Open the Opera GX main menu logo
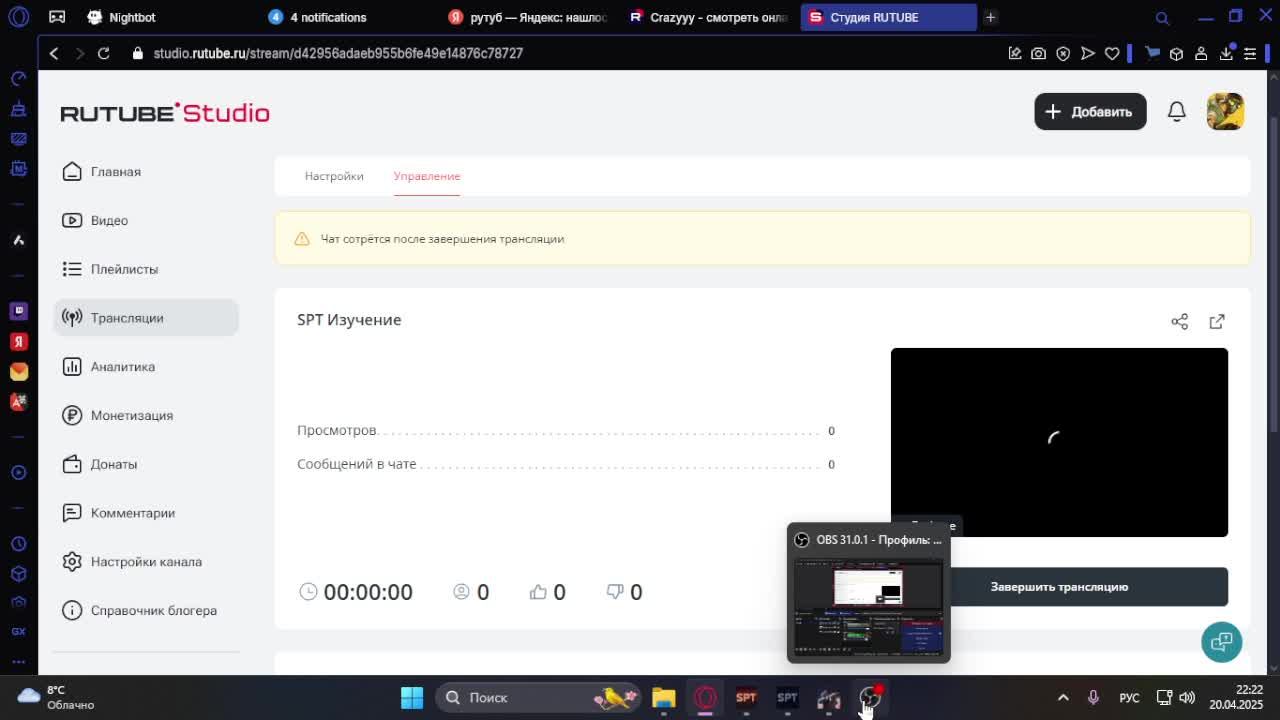 (x=18, y=17)
